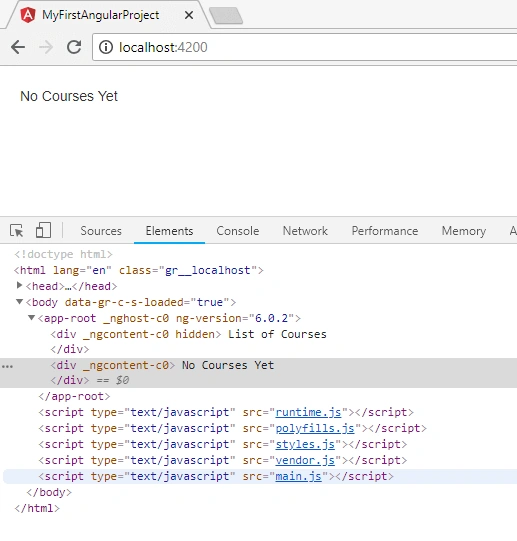Open the styles.js script link
This screenshot has height=541, width=517.
tap(305, 444)
